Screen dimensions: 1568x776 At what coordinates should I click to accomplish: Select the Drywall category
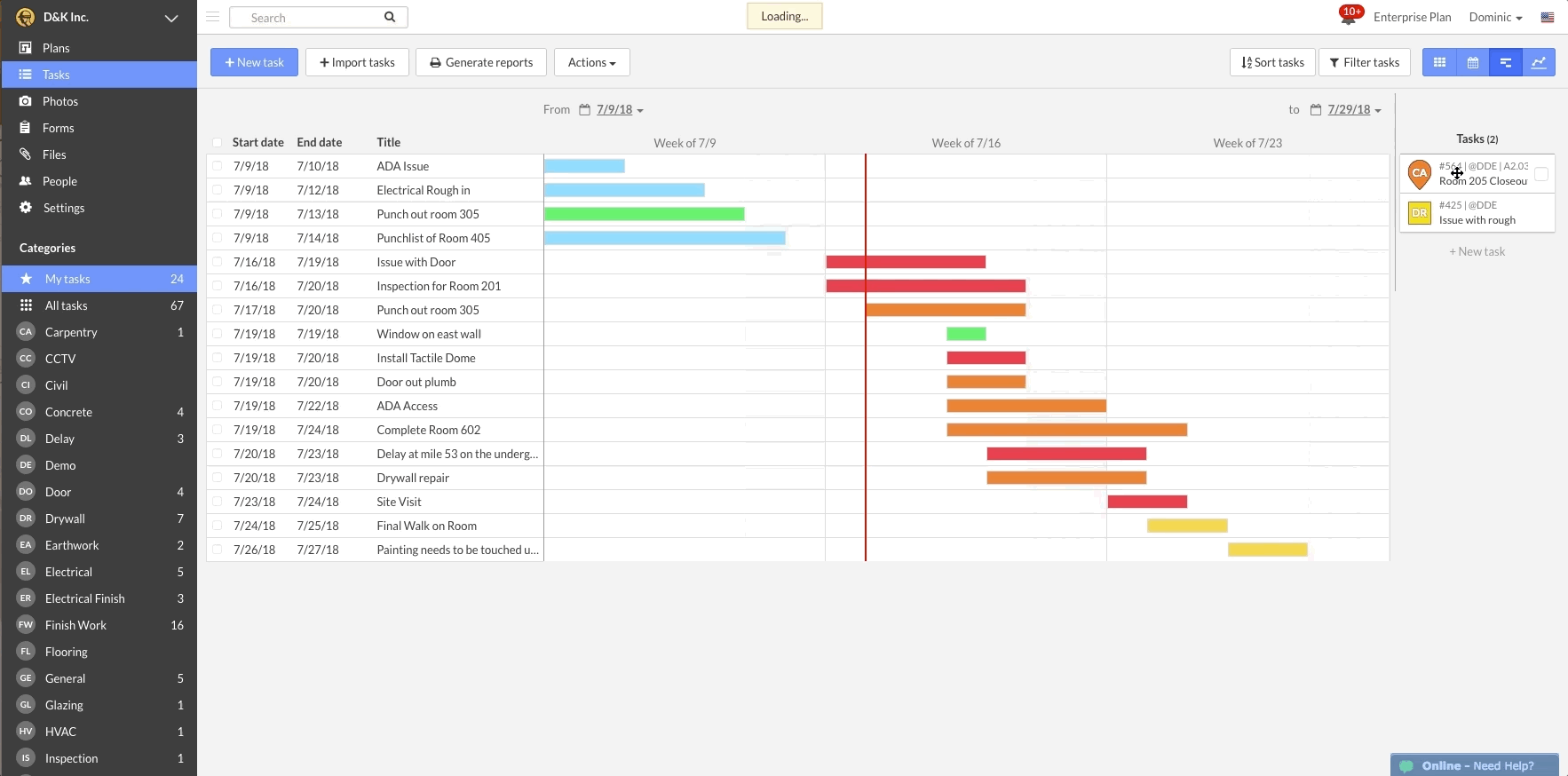tap(65, 519)
